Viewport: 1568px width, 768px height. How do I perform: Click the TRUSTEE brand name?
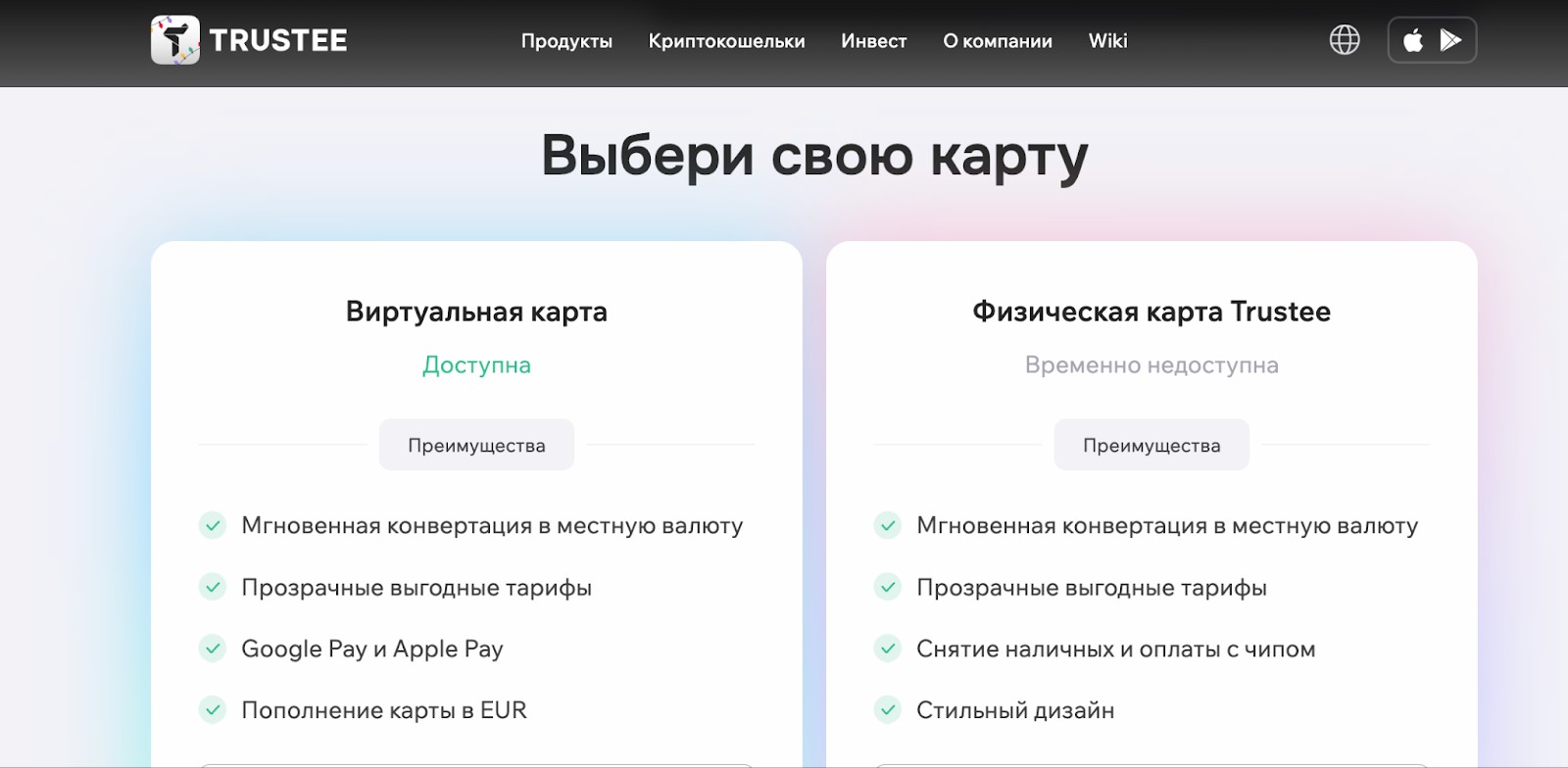click(x=278, y=40)
